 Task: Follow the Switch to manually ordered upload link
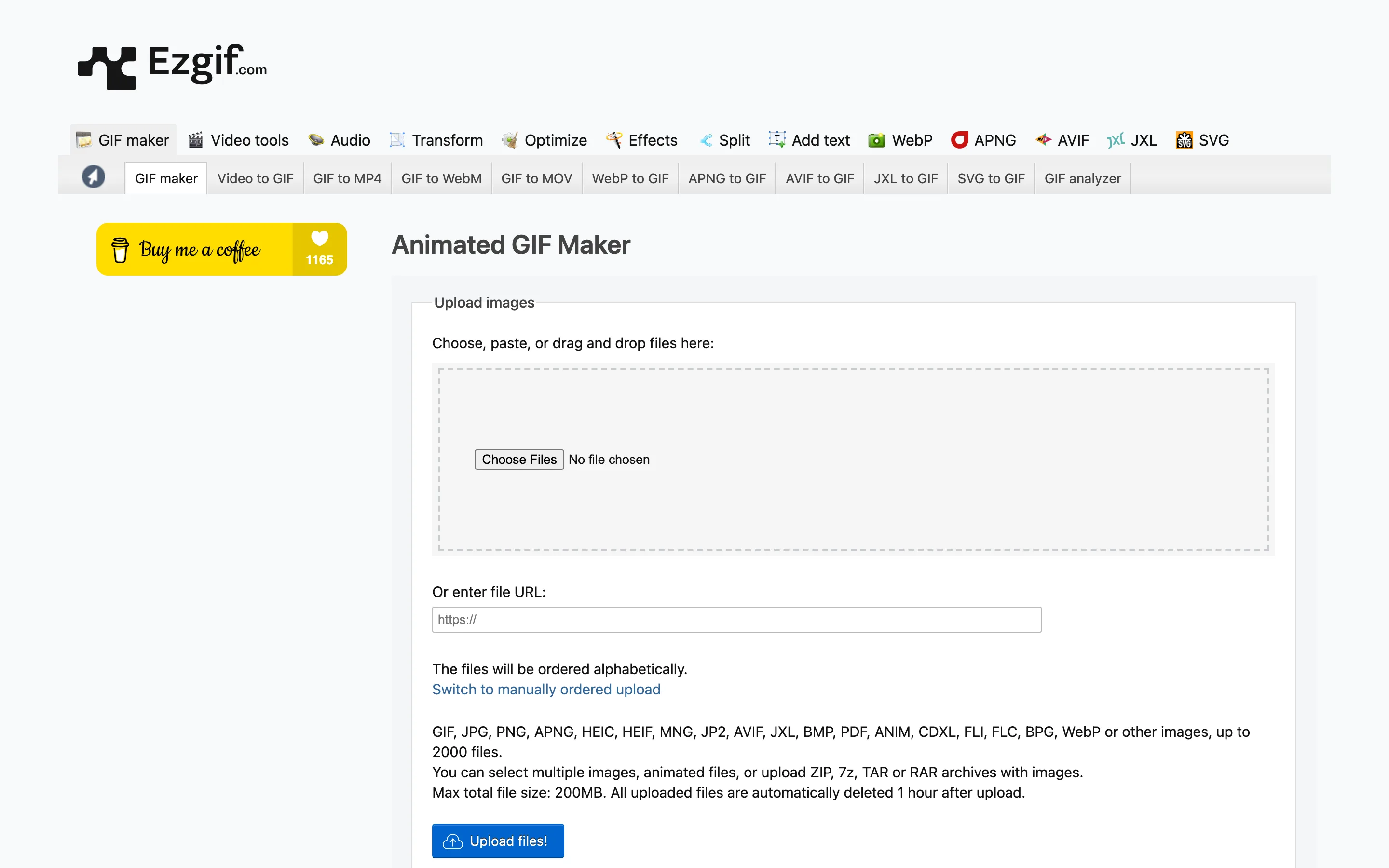pyautogui.click(x=546, y=690)
